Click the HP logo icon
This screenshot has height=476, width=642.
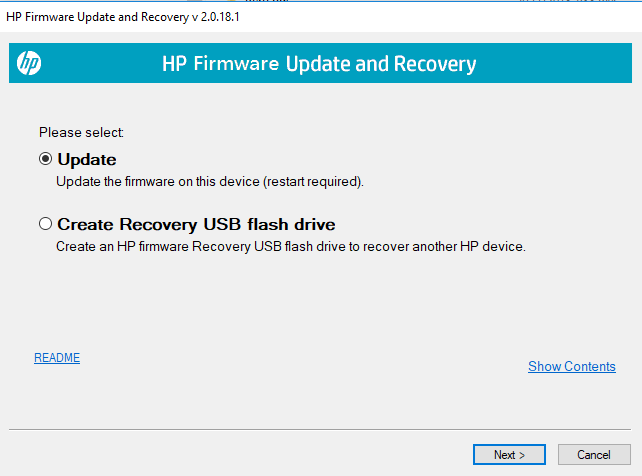tap(29, 64)
